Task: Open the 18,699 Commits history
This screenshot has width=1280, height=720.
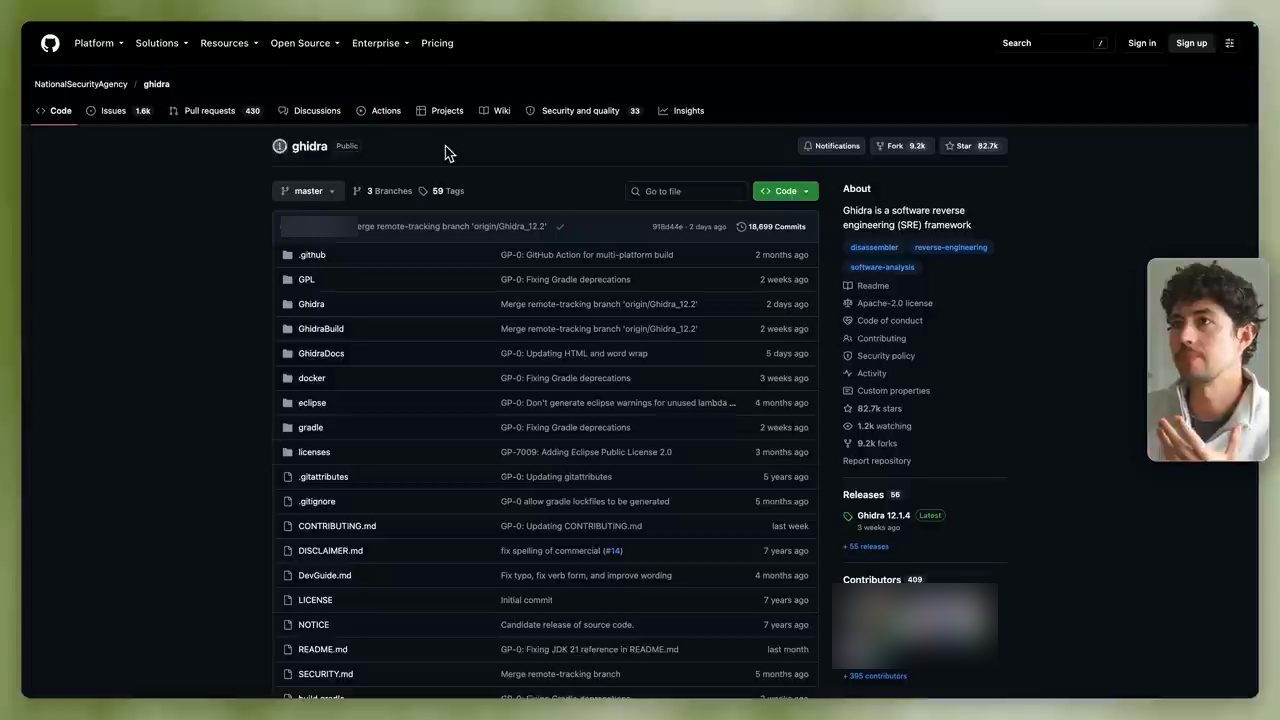Action: 771,227
